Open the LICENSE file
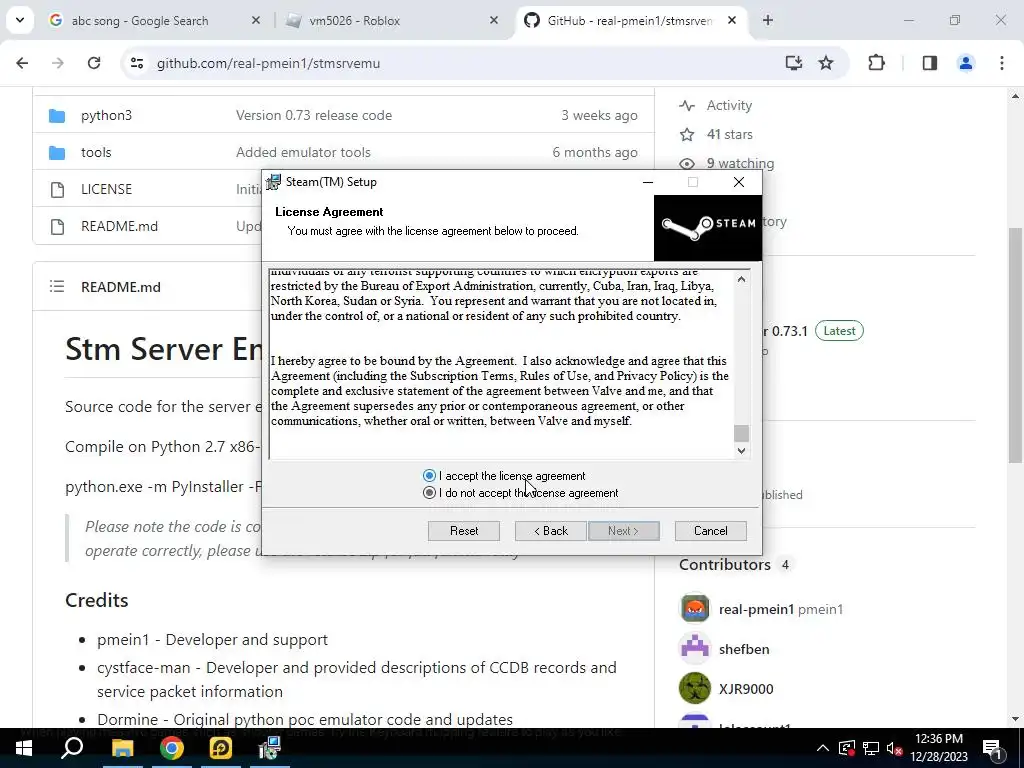The image size is (1024, 768). click(106, 189)
